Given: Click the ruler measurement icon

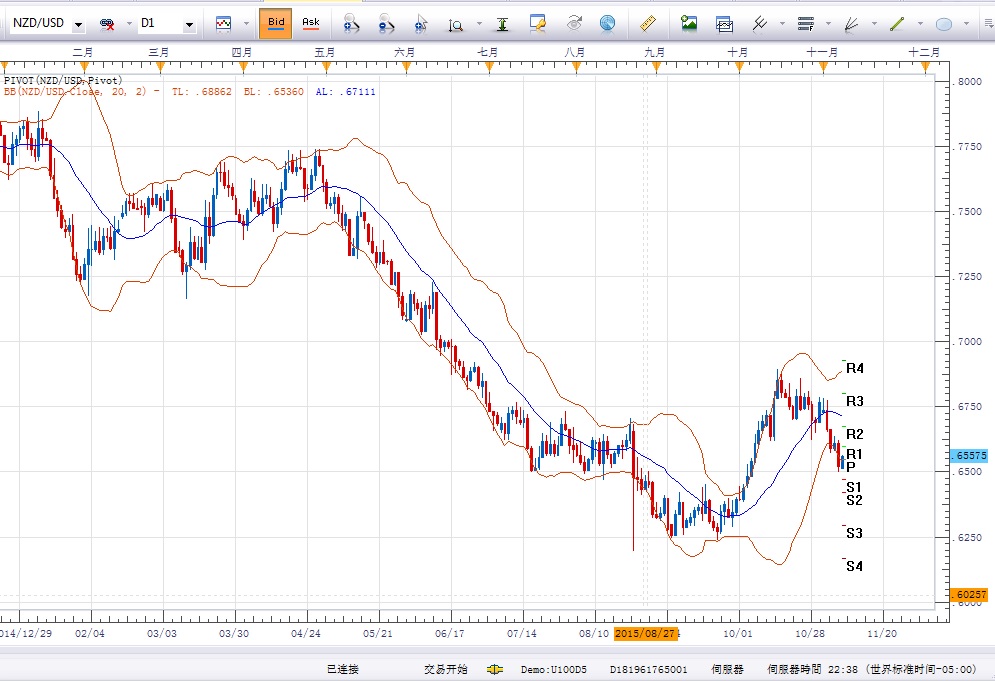Looking at the screenshot, I should click(x=646, y=22).
